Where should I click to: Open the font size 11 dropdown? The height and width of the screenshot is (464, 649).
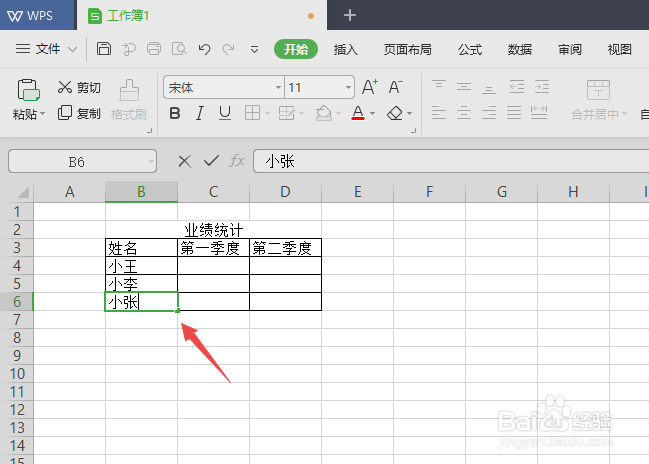point(348,87)
